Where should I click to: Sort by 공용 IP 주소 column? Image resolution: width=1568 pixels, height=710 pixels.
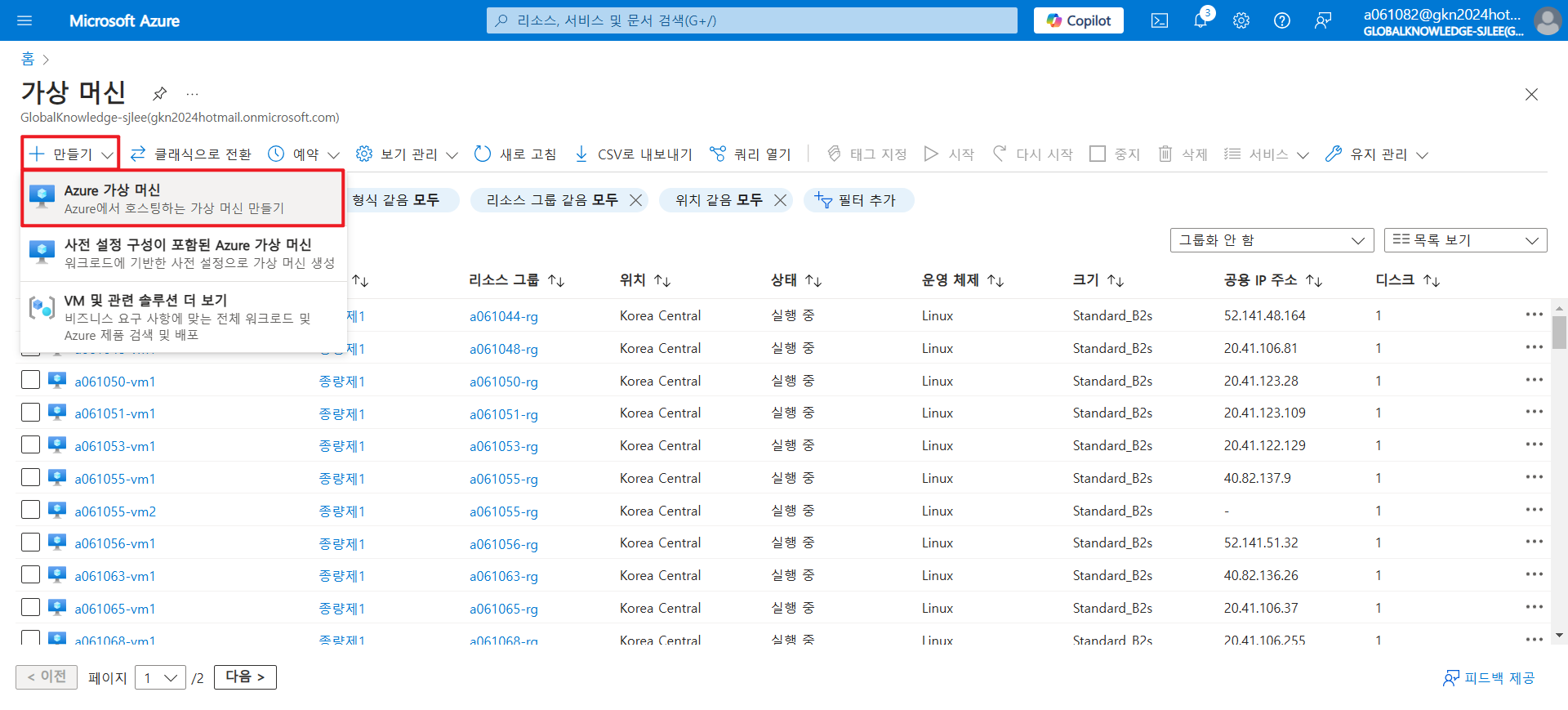click(x=1272, y=280)
